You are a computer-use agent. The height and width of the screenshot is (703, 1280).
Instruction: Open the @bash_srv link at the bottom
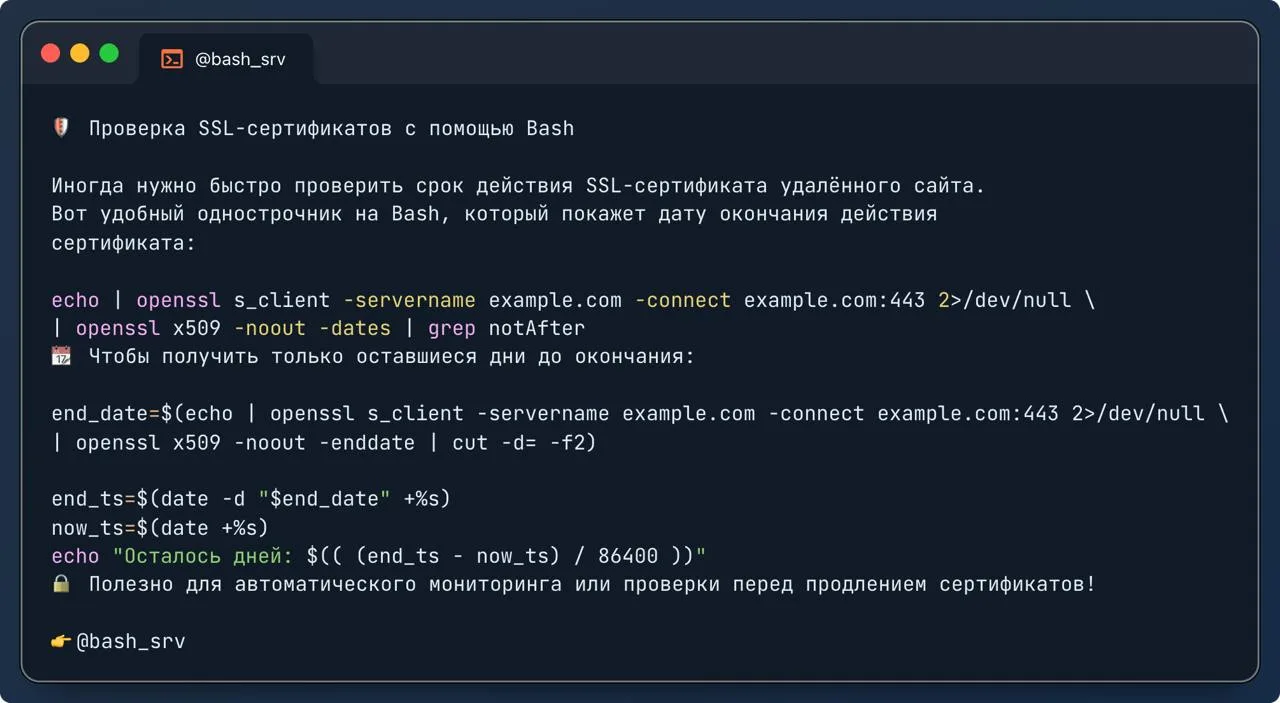point(131,642)
